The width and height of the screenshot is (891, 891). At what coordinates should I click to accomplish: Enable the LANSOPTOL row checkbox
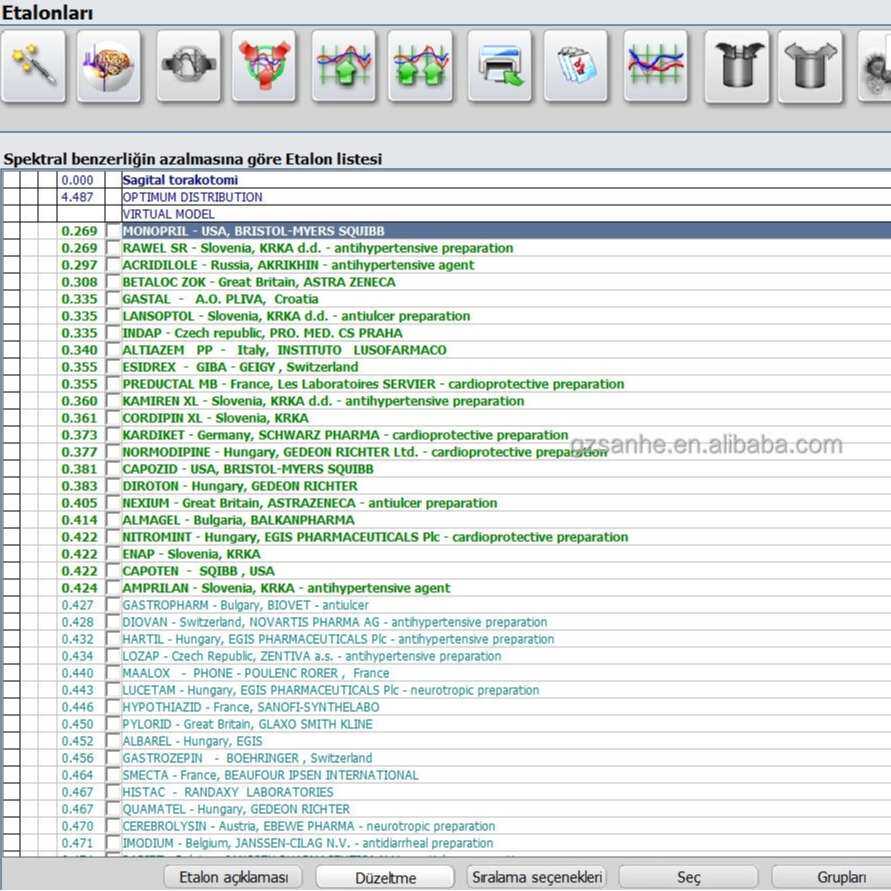coord(113,316)
